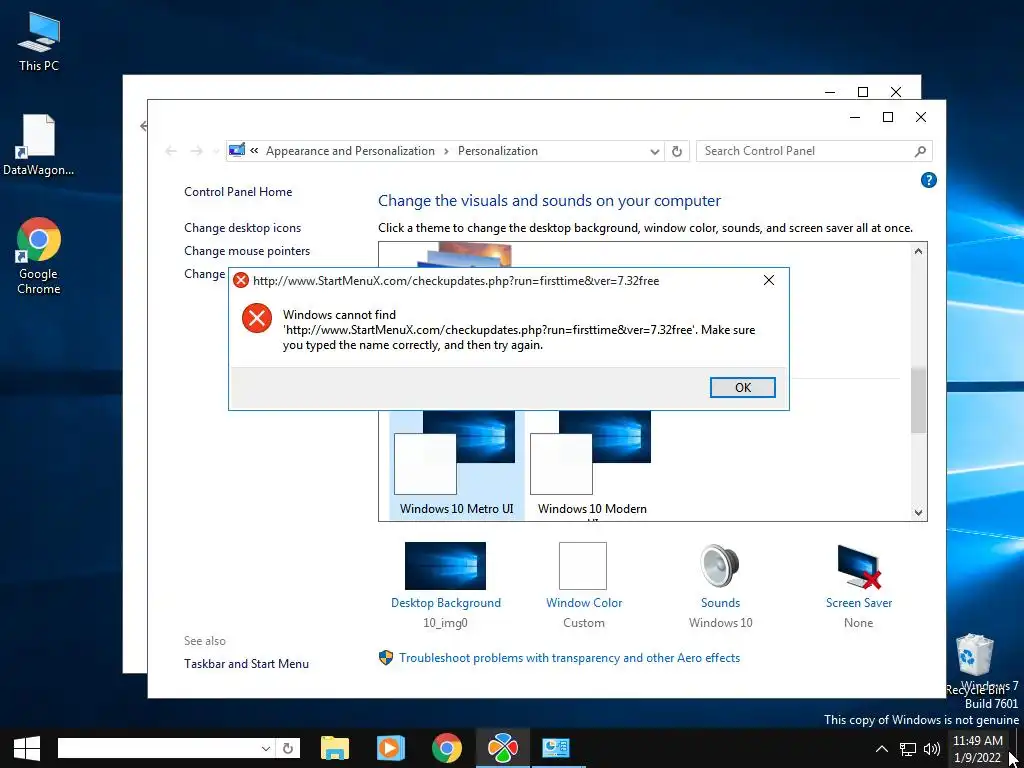Maximize the Personalization window

coord(888,117)
